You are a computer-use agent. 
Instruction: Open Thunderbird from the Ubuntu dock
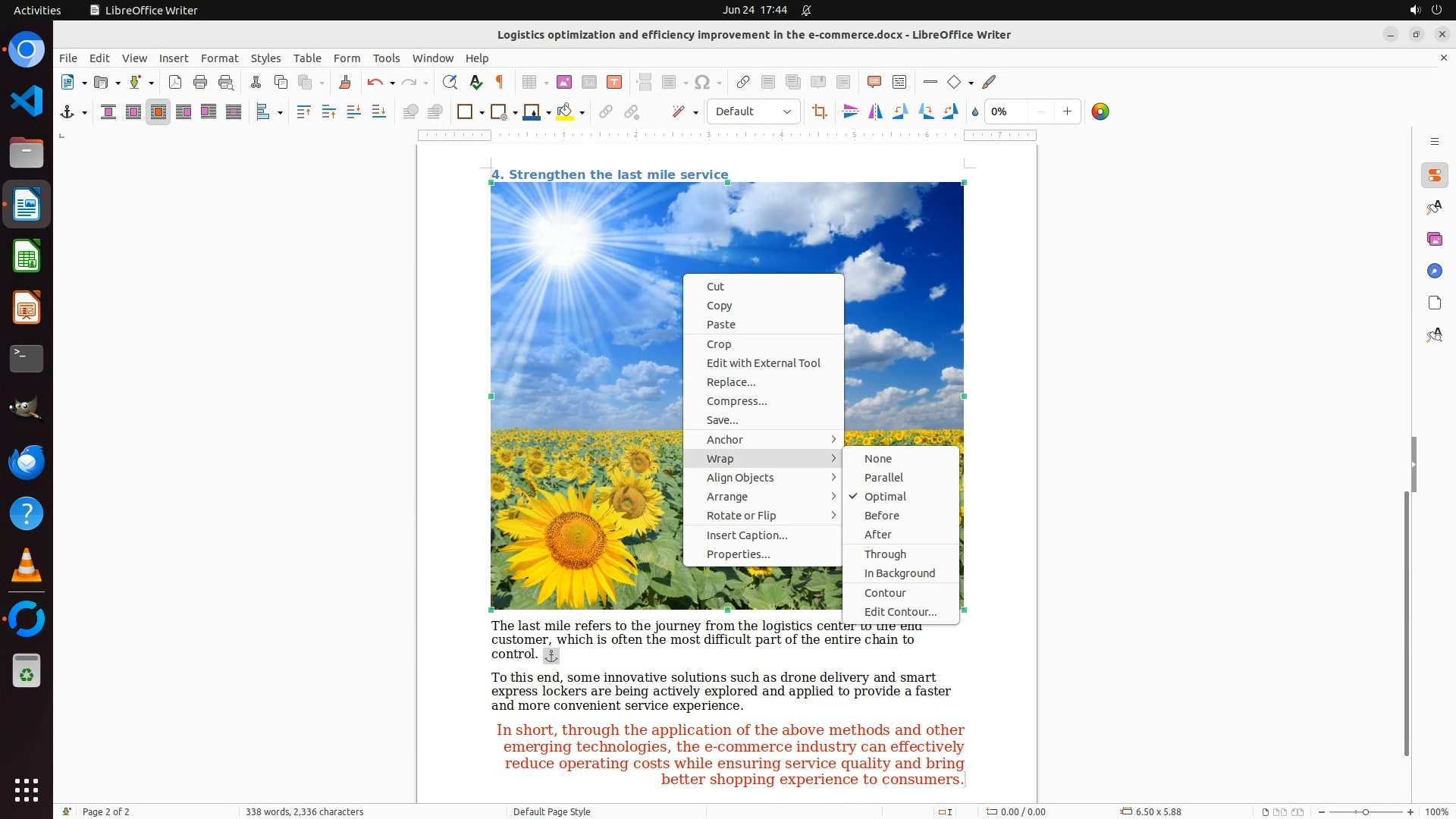pyautogui.click(x=27, y=462)
